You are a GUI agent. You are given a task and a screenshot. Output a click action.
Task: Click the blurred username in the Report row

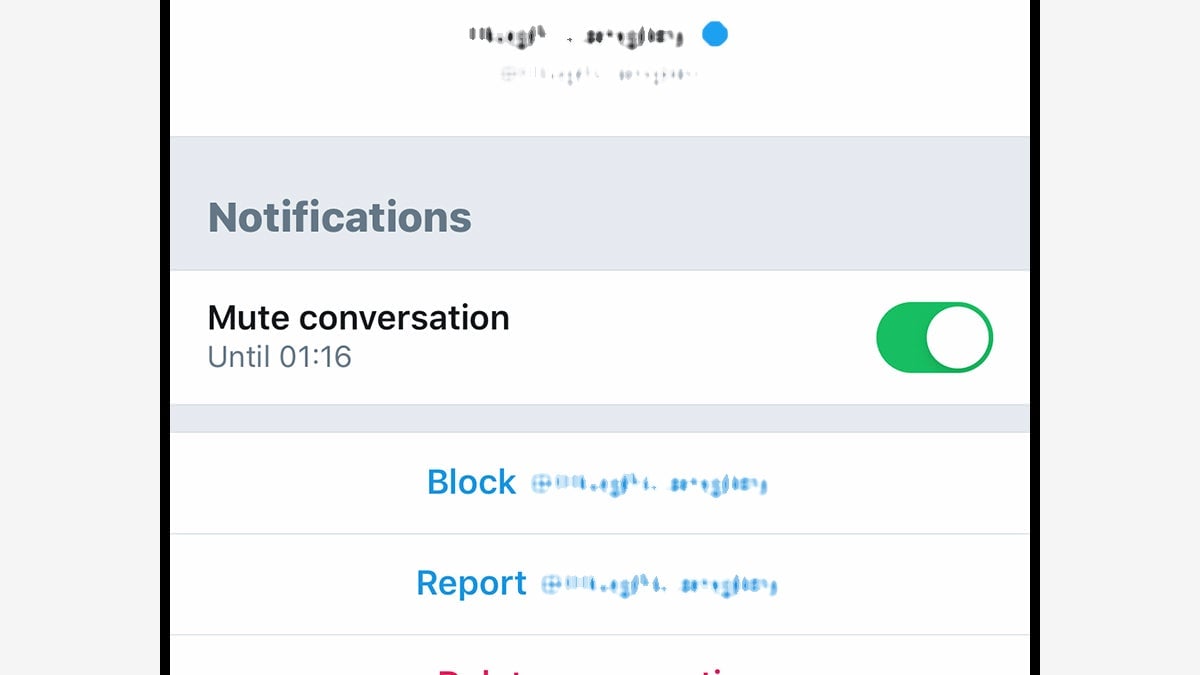pyautogui.click(x=659, y=585)
